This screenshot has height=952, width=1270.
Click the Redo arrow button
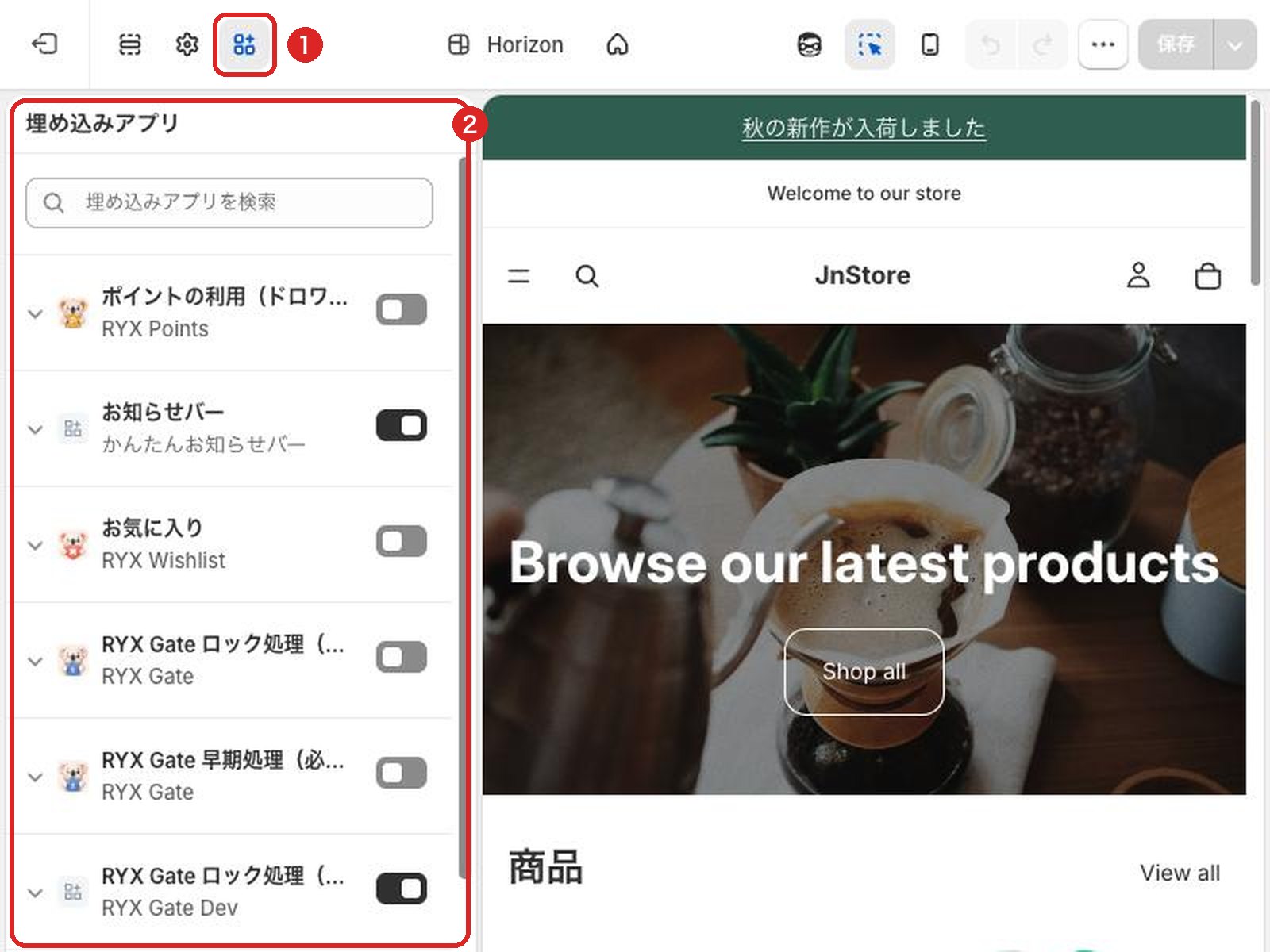[1043, 44]
